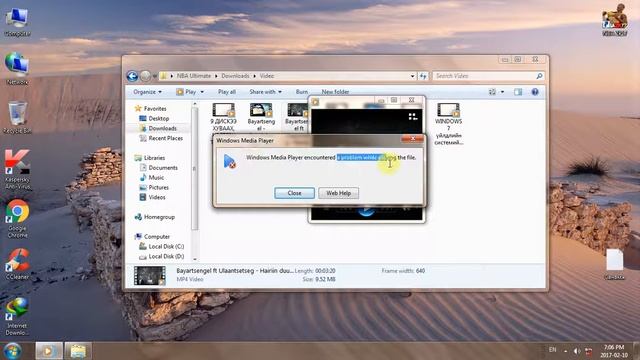Click the error icon in dialog
The width and height of the screenshot is (640, 360).
pyautogui.click(x=230, y=161)
